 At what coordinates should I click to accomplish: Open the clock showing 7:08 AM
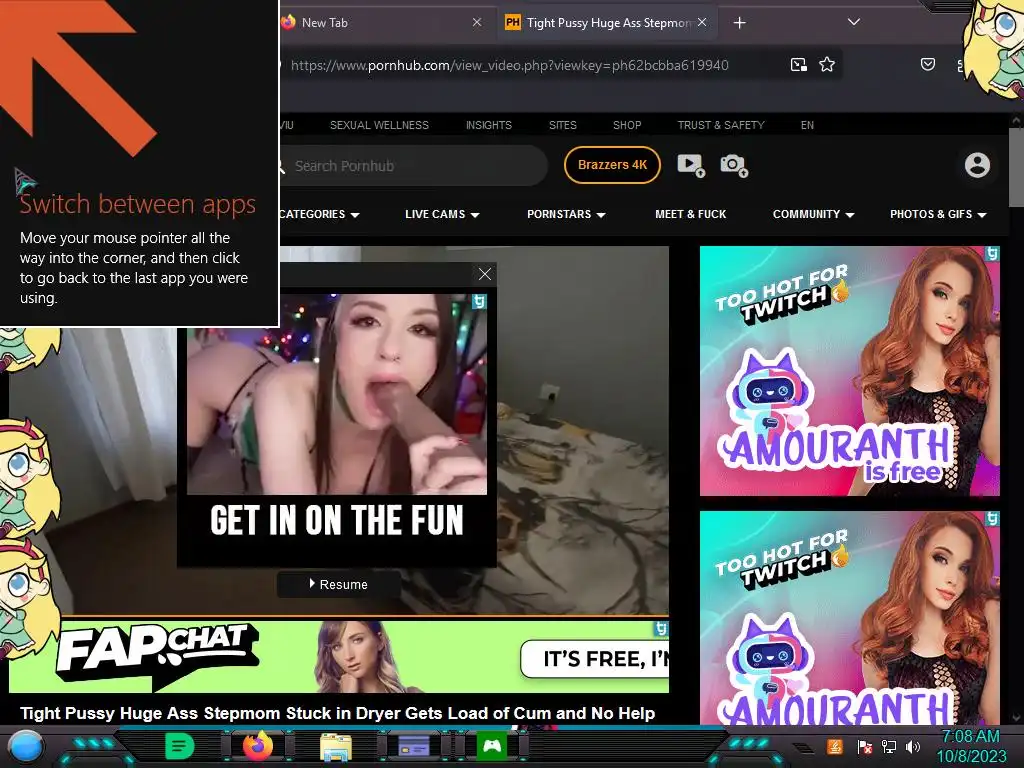coord(972,746)
